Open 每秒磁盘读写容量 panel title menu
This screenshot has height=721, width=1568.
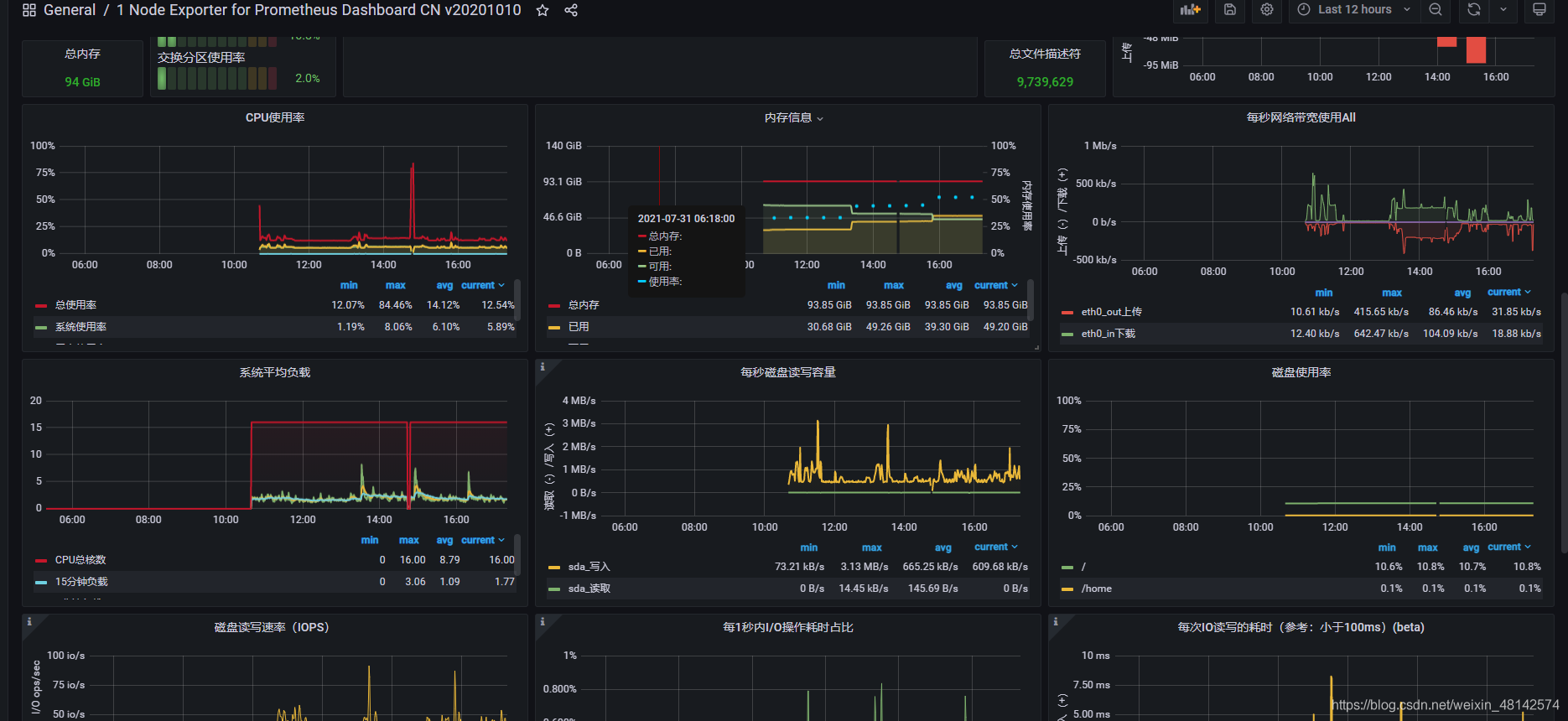(x=788, y=372)
